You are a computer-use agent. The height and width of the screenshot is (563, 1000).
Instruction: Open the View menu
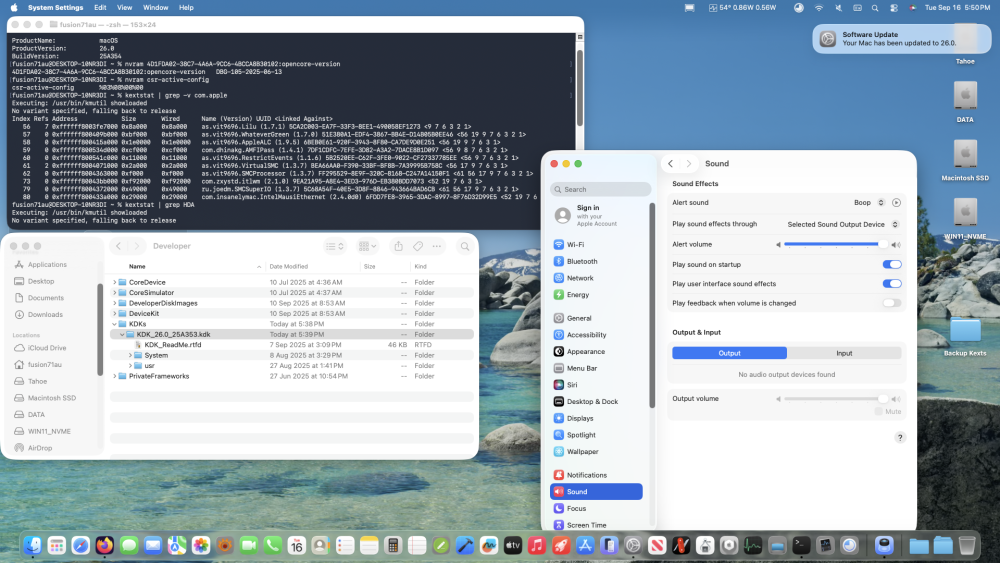coord(124,8)
